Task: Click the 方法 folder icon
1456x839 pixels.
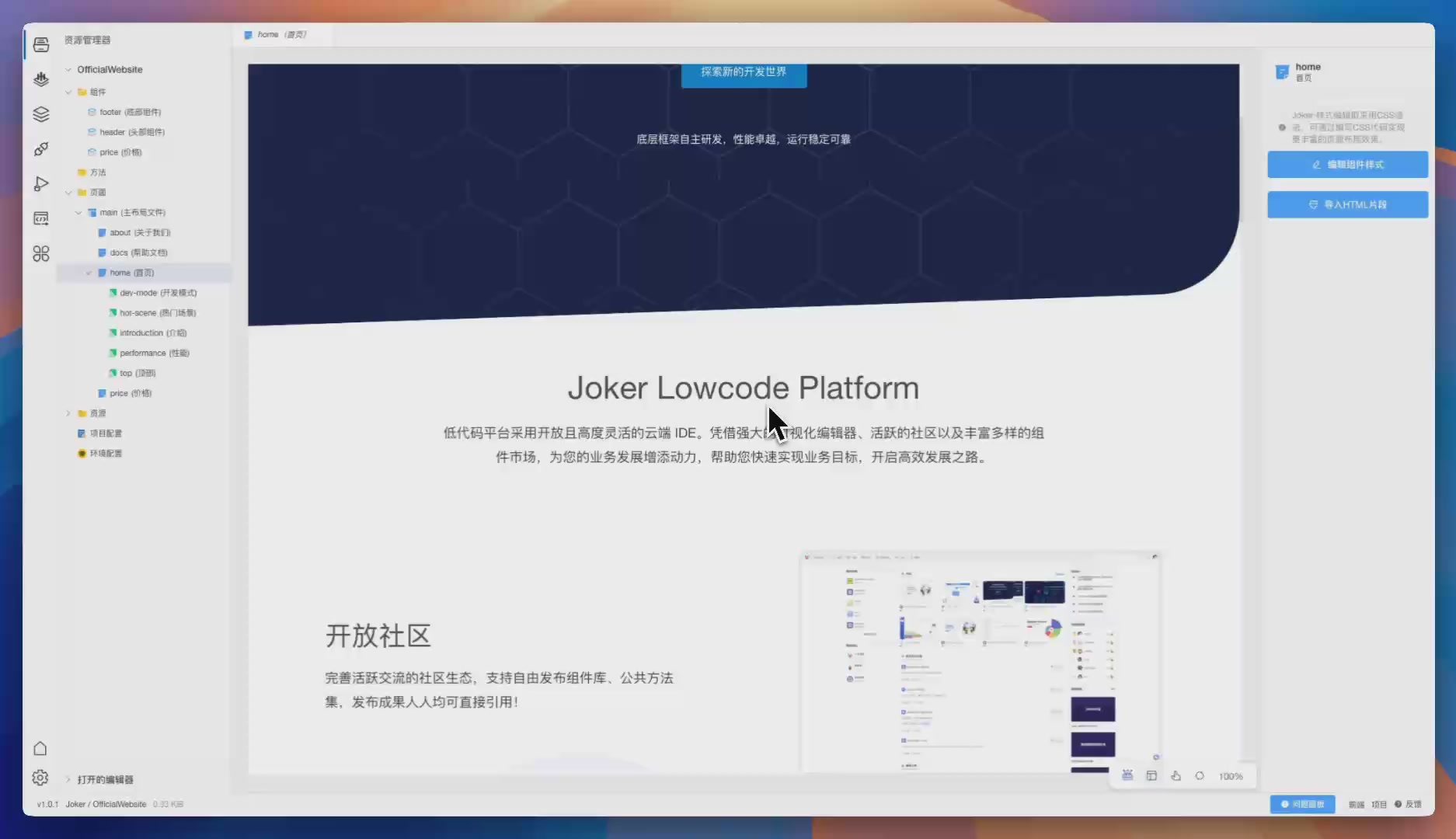Action: click(82, 172)
